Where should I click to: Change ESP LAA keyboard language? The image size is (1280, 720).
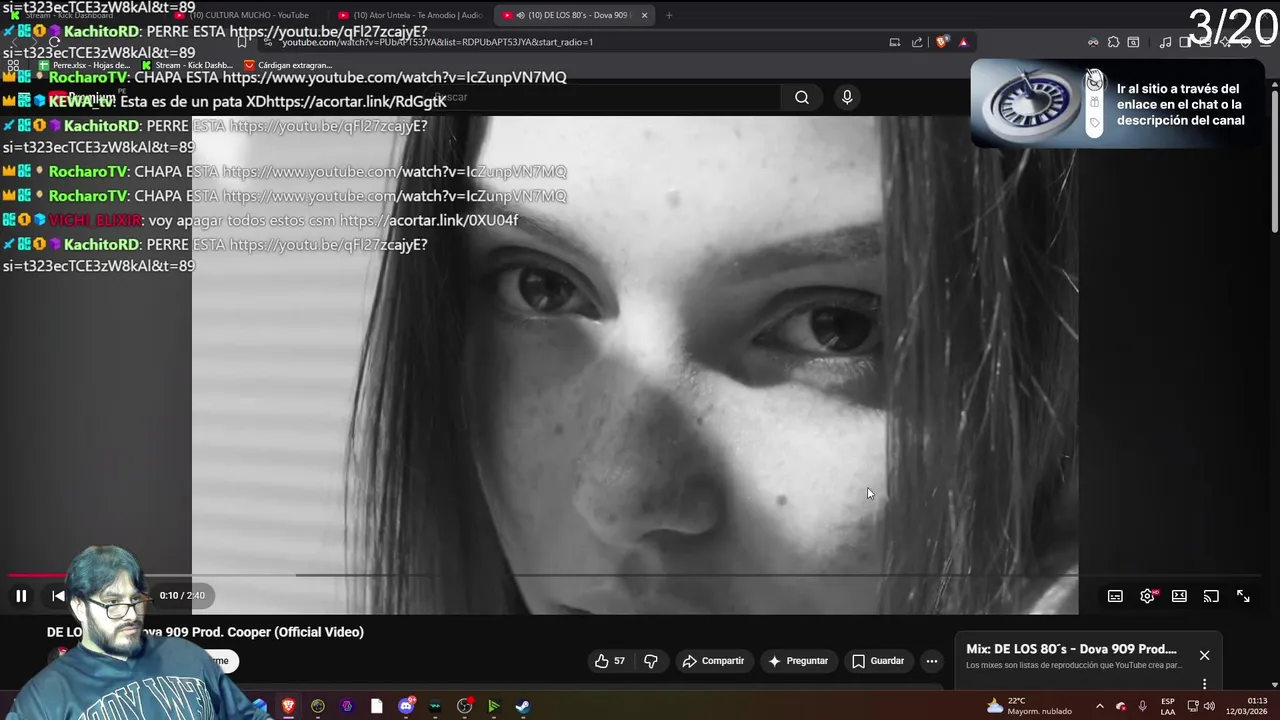(x=1168, y=706)
